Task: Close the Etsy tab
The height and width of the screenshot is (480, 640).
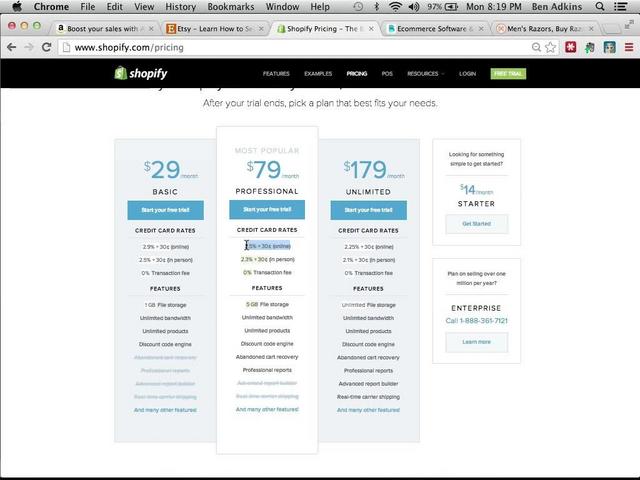Action: click(261, 29)
